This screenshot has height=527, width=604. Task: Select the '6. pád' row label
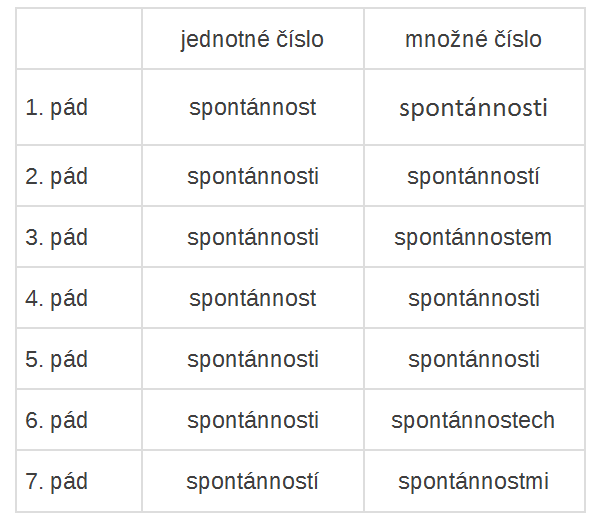(x=56, y=420)
